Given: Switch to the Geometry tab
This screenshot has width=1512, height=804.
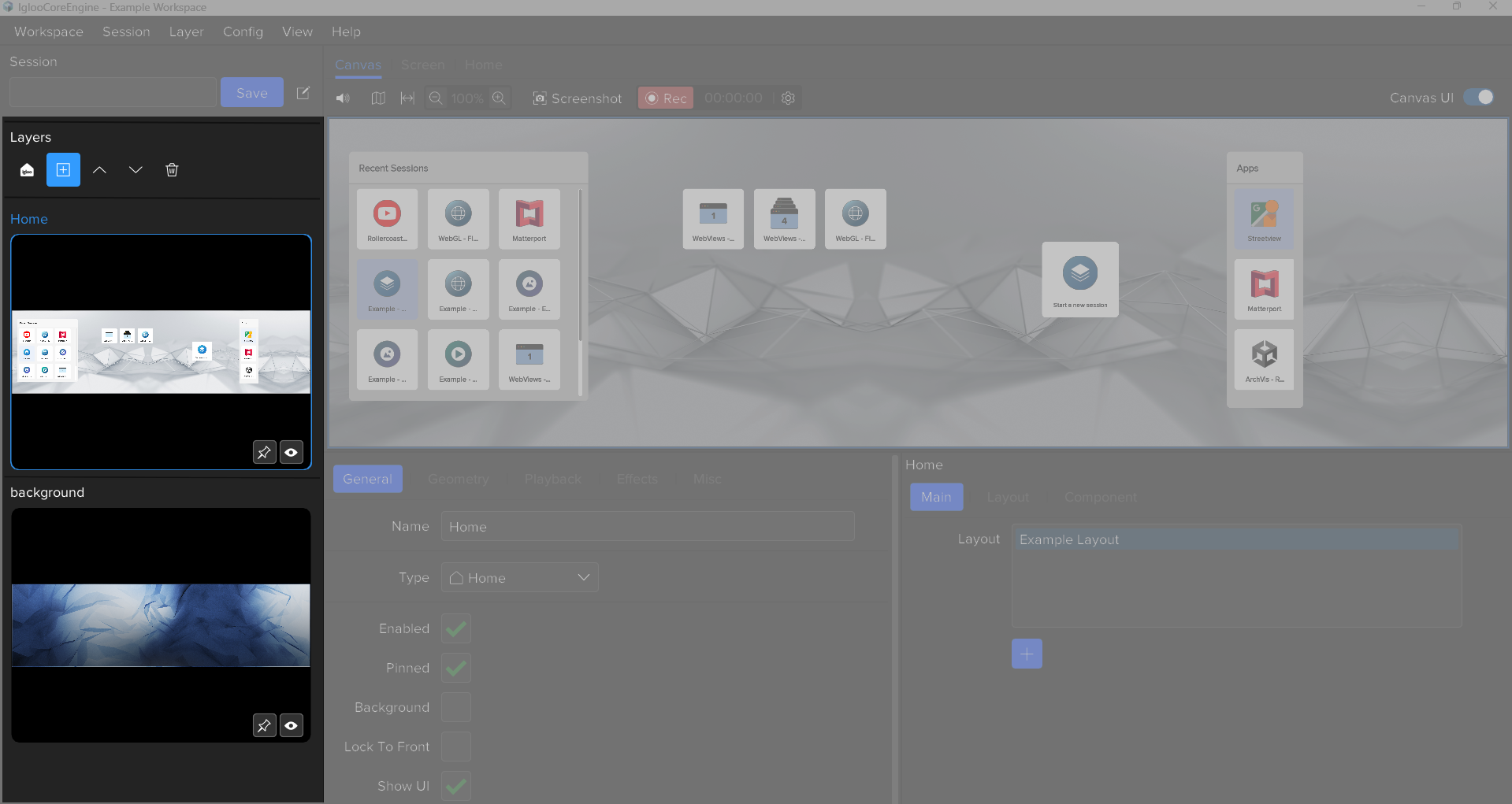Looking at the screenshot, I should pyautogui.click(x=458, y=479).
